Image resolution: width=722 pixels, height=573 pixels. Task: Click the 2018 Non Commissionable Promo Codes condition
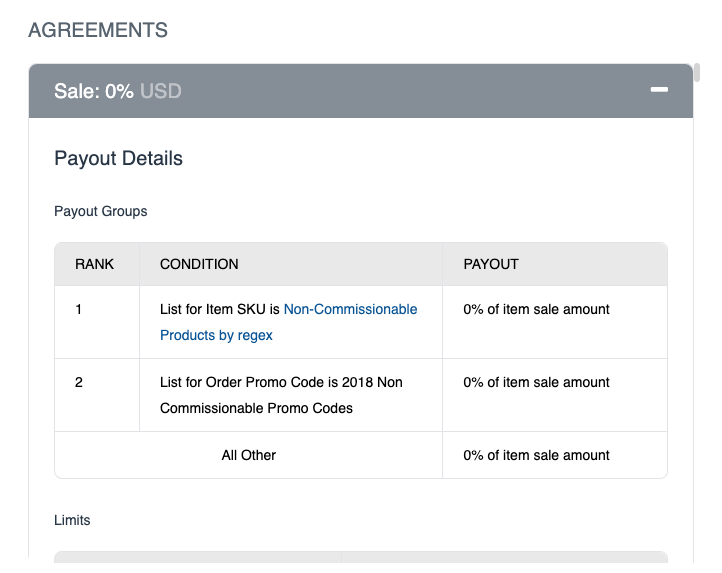click(281, 395)
